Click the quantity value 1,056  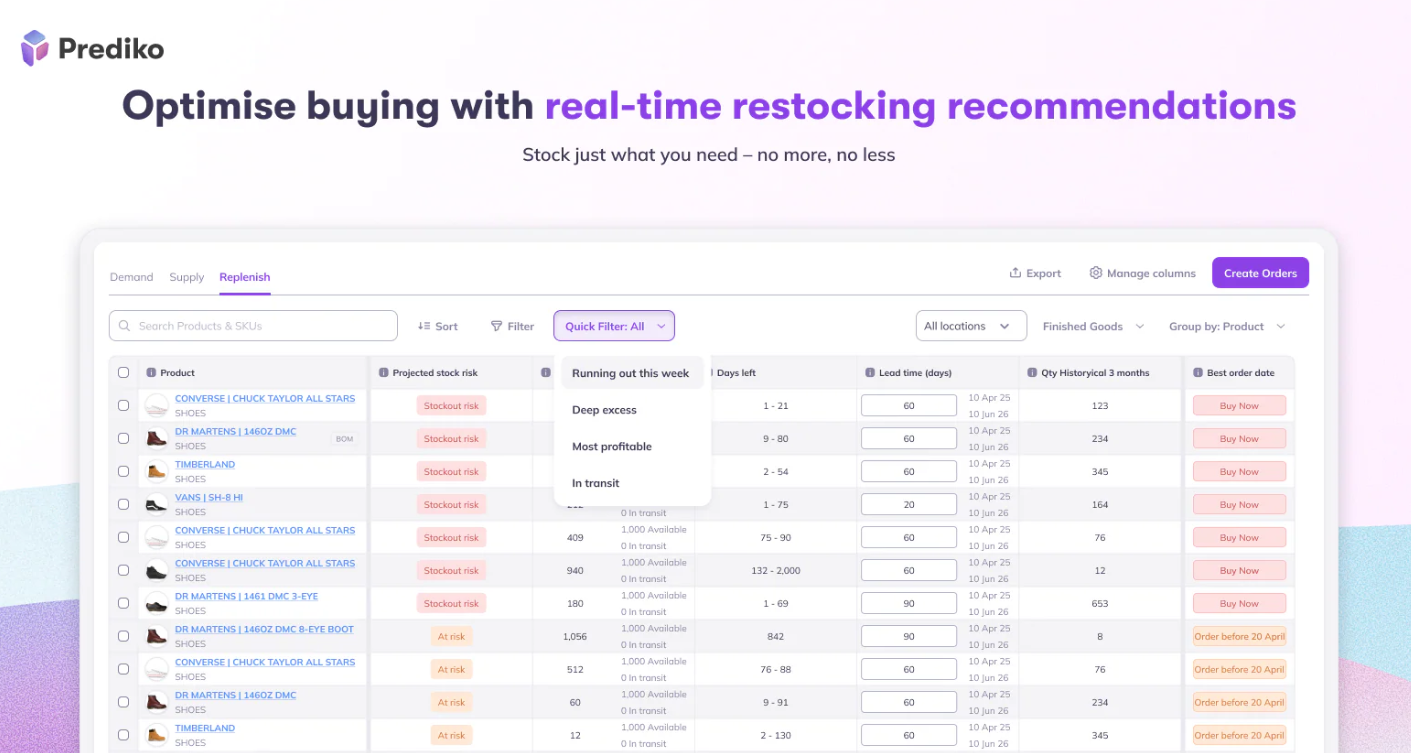point(575,637)
